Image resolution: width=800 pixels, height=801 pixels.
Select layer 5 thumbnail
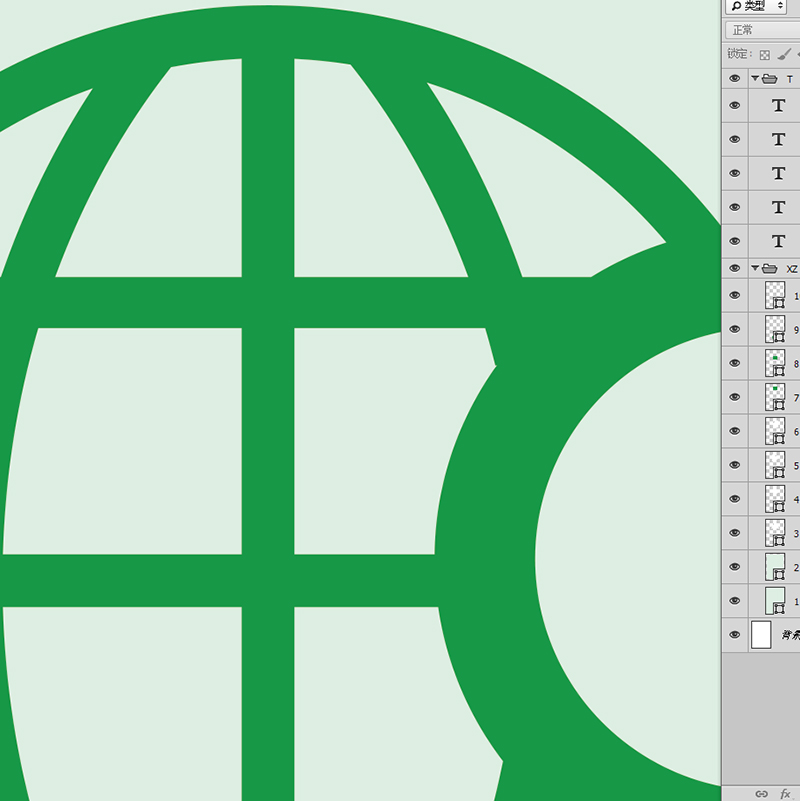click(775, 465)
